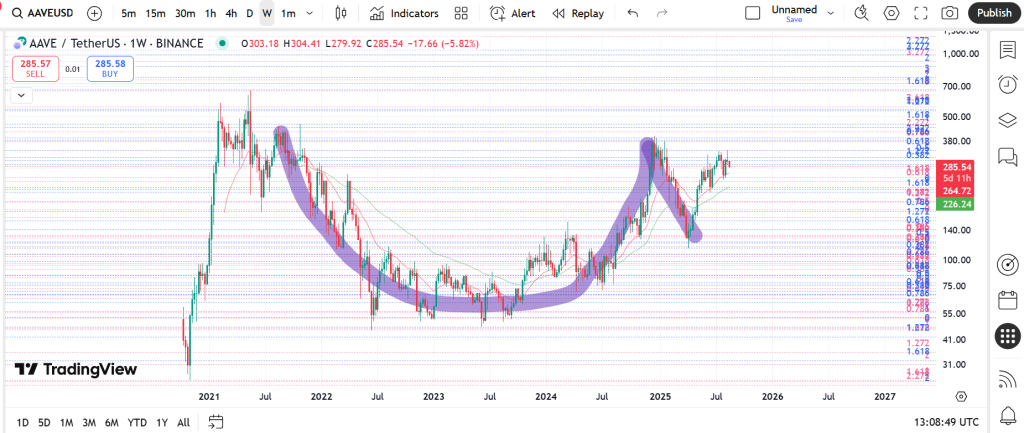
Task: Click the Publish button
Action: [x=994, y=13]
